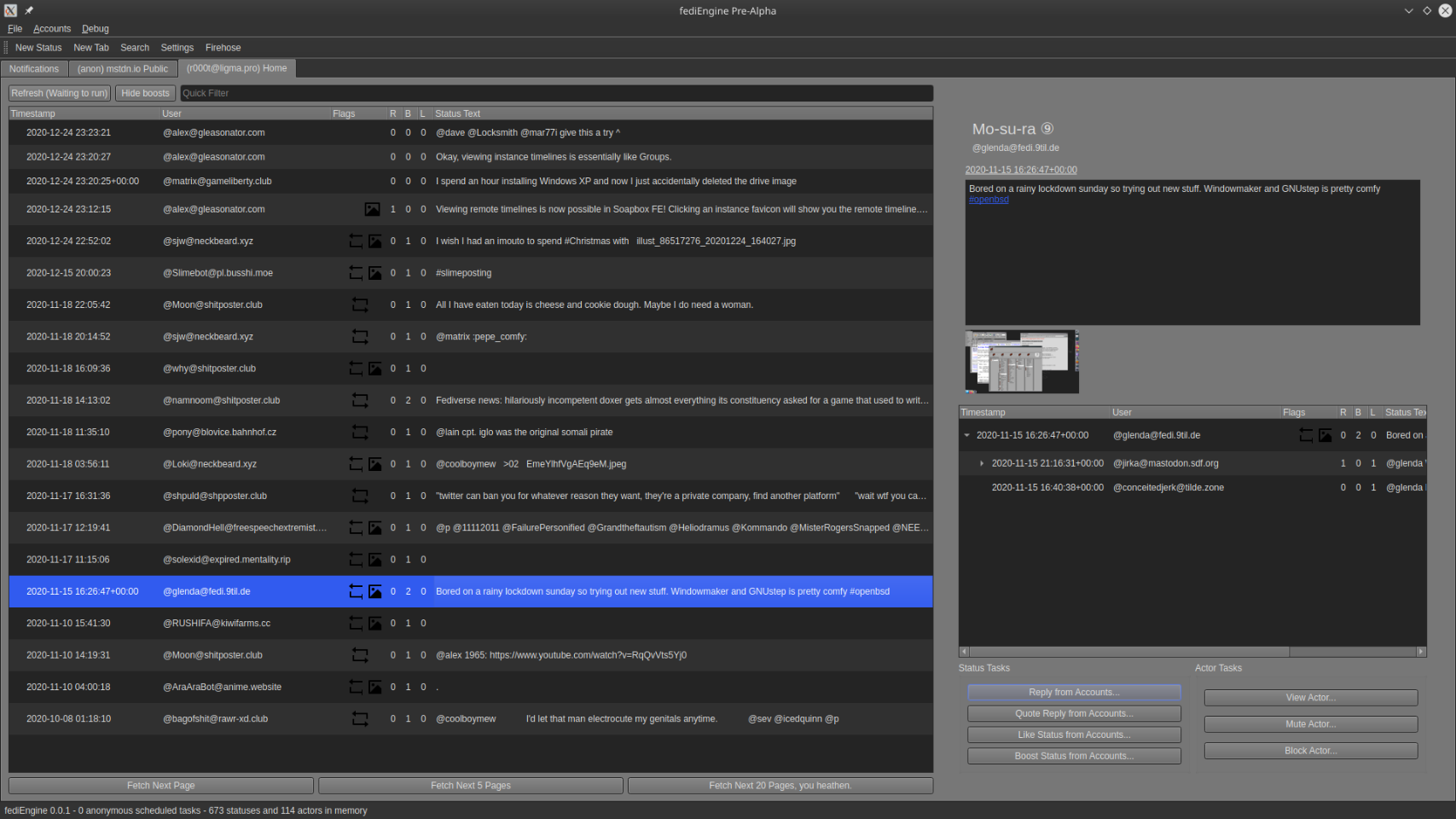Open the attached screenshot thumbnail
This screenshot has width=1456, height=819.
pos(1022,362)
